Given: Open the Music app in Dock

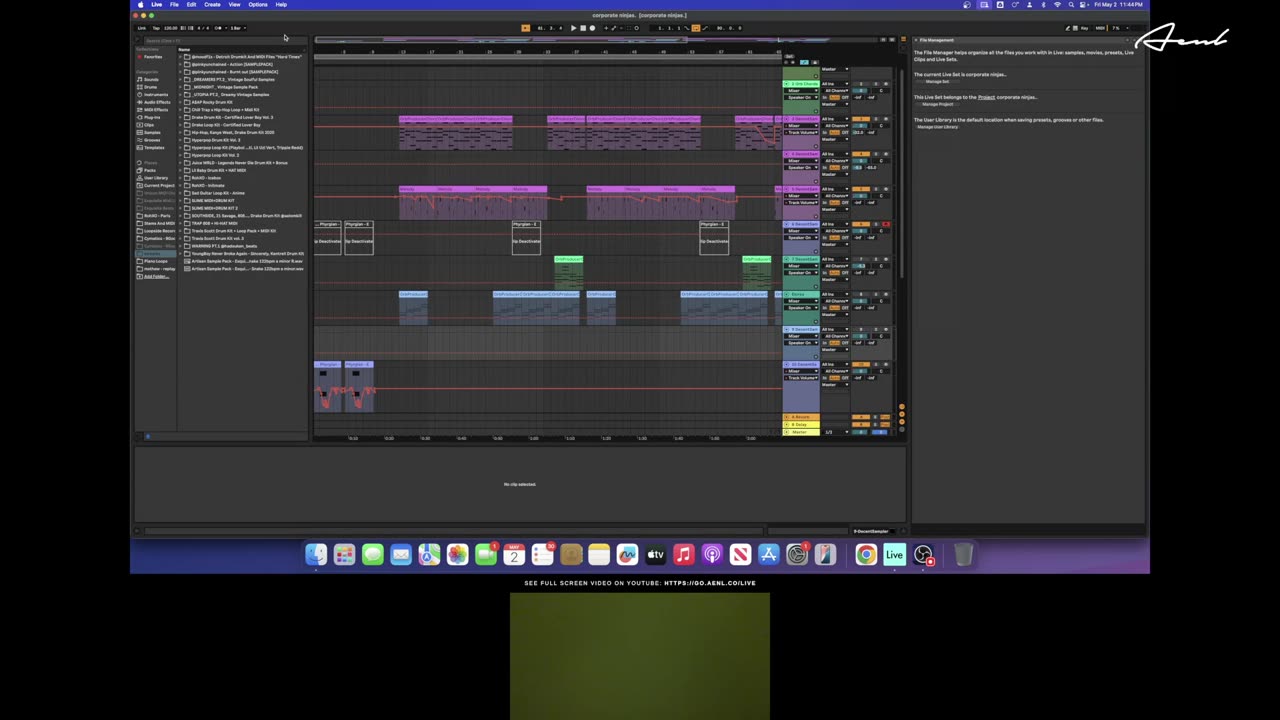Looking at the screenshot, I should click(683, 555).
